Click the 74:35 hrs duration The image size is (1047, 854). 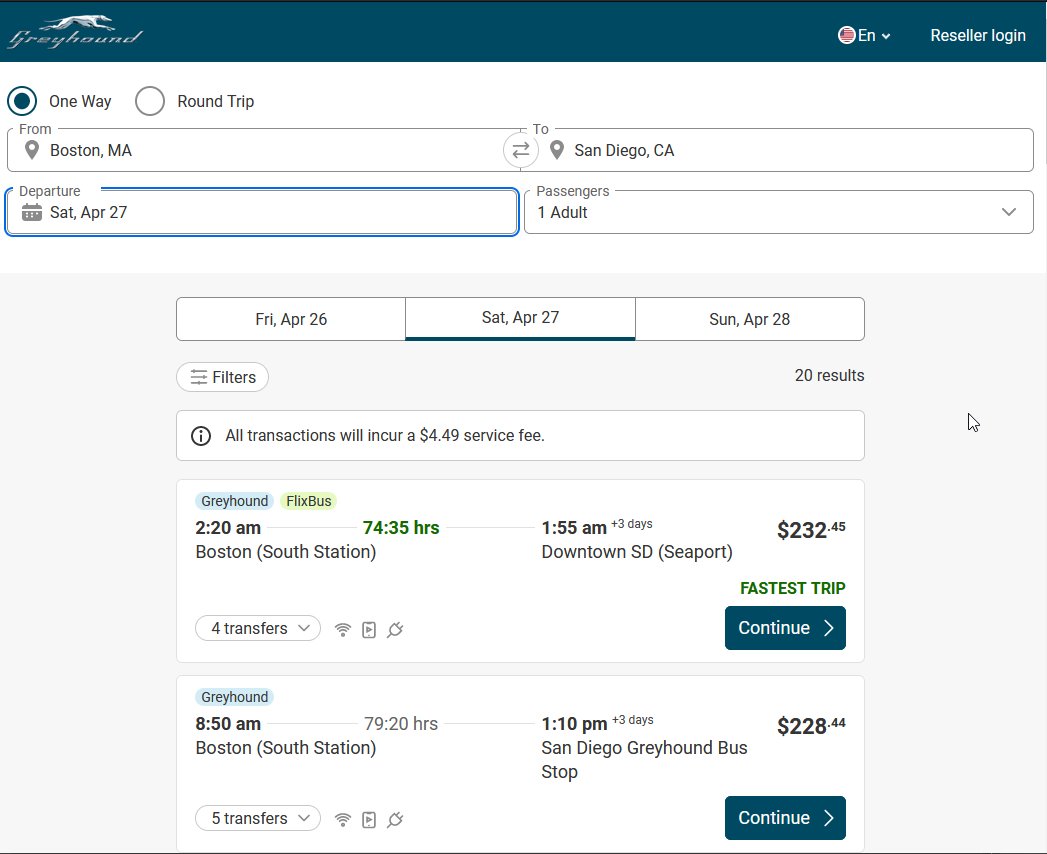[401, 527]
